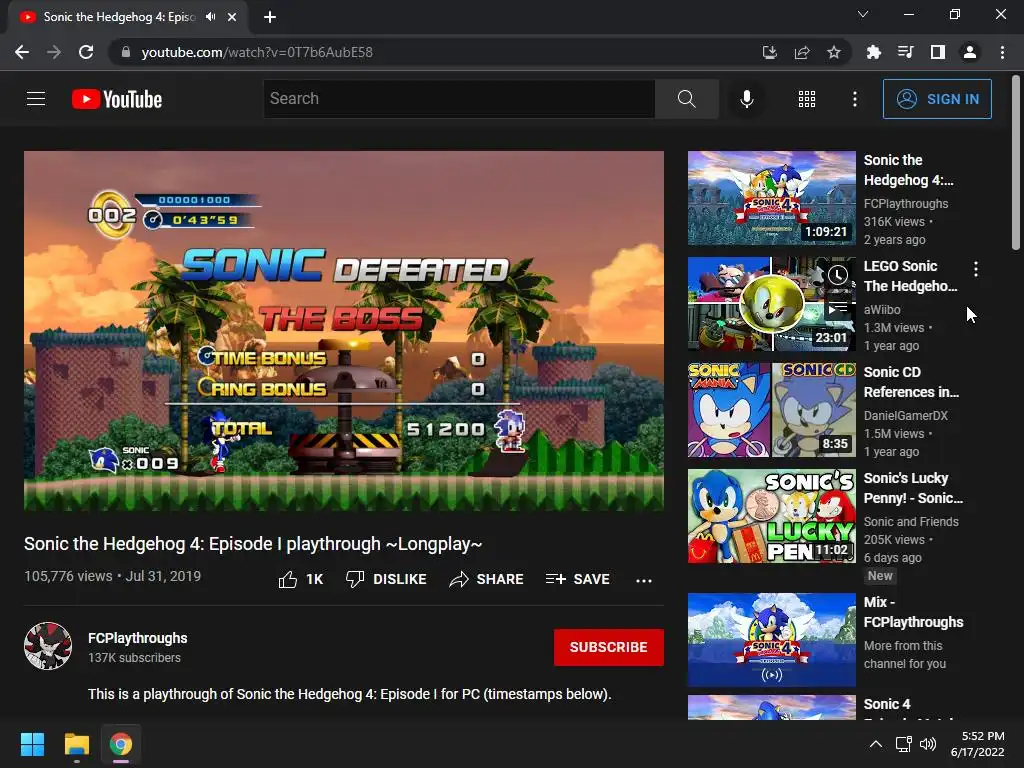Show hidden tray icons chevron
The width and height of the screenshot is (1024, 768).
pos(876,744)
